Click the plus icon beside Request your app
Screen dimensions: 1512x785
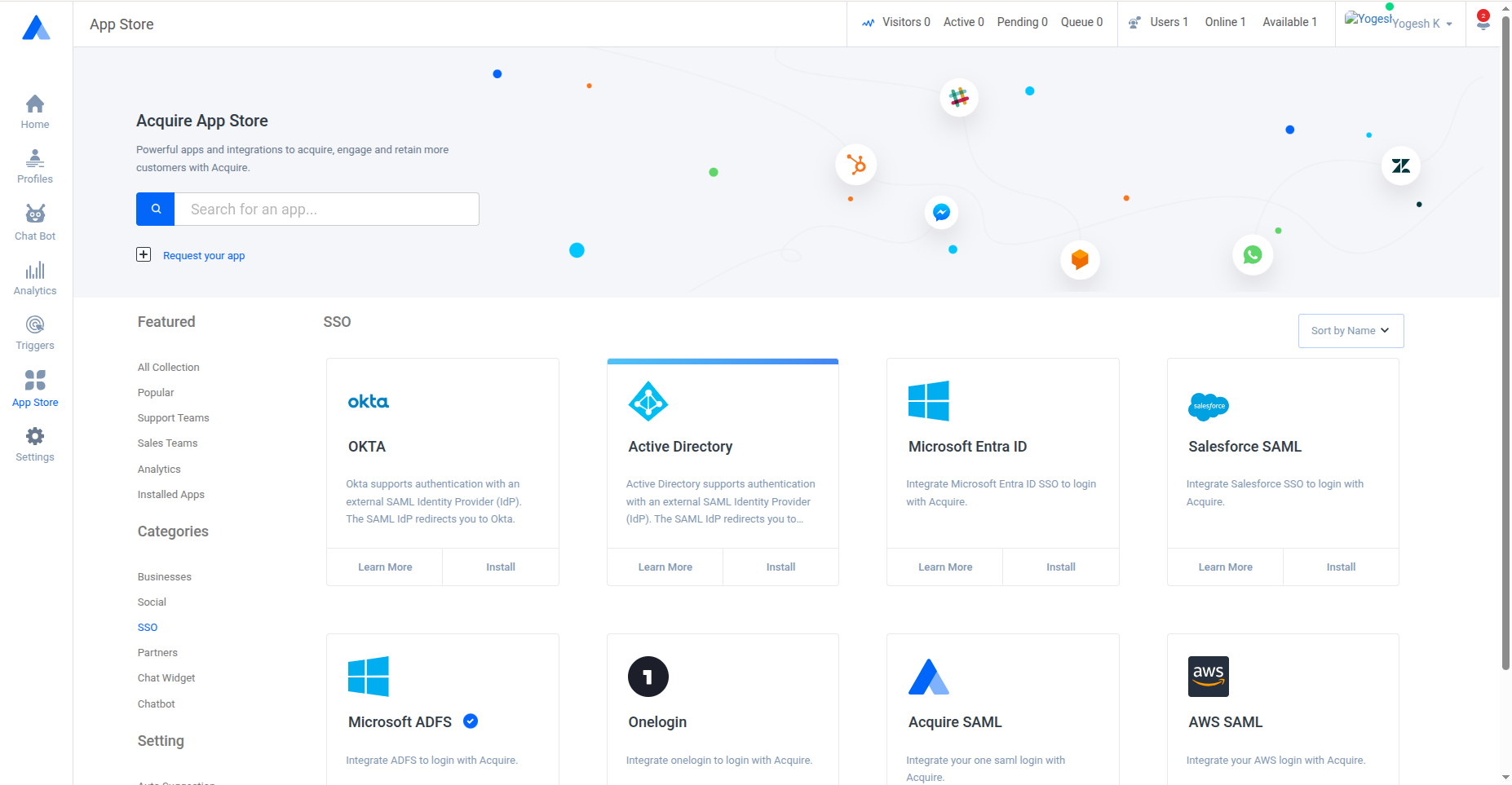tap(144, 254)
